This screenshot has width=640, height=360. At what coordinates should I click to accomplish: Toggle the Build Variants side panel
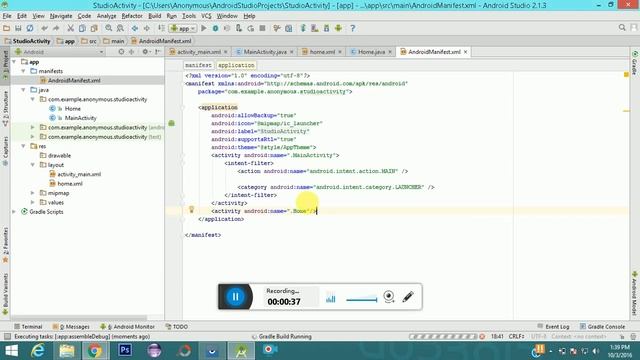point(5,294)
